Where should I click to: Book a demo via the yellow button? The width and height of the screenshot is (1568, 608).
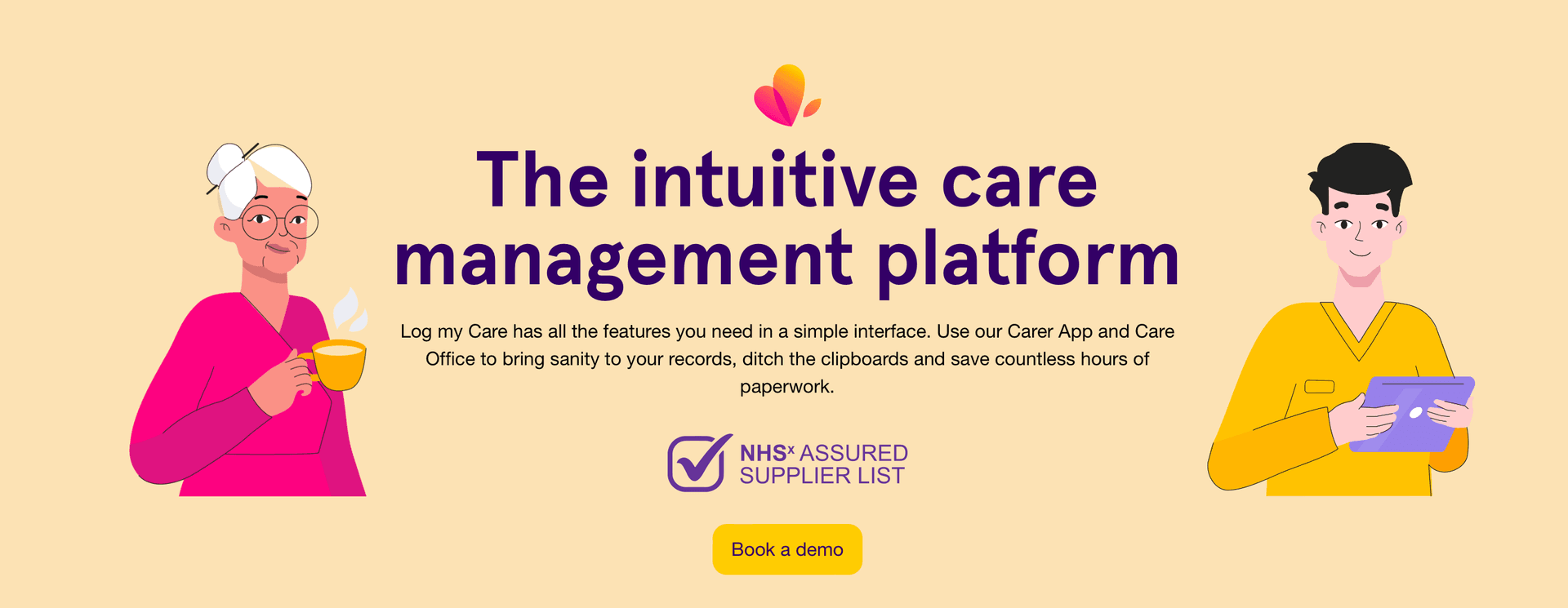[x=787, y=549]
